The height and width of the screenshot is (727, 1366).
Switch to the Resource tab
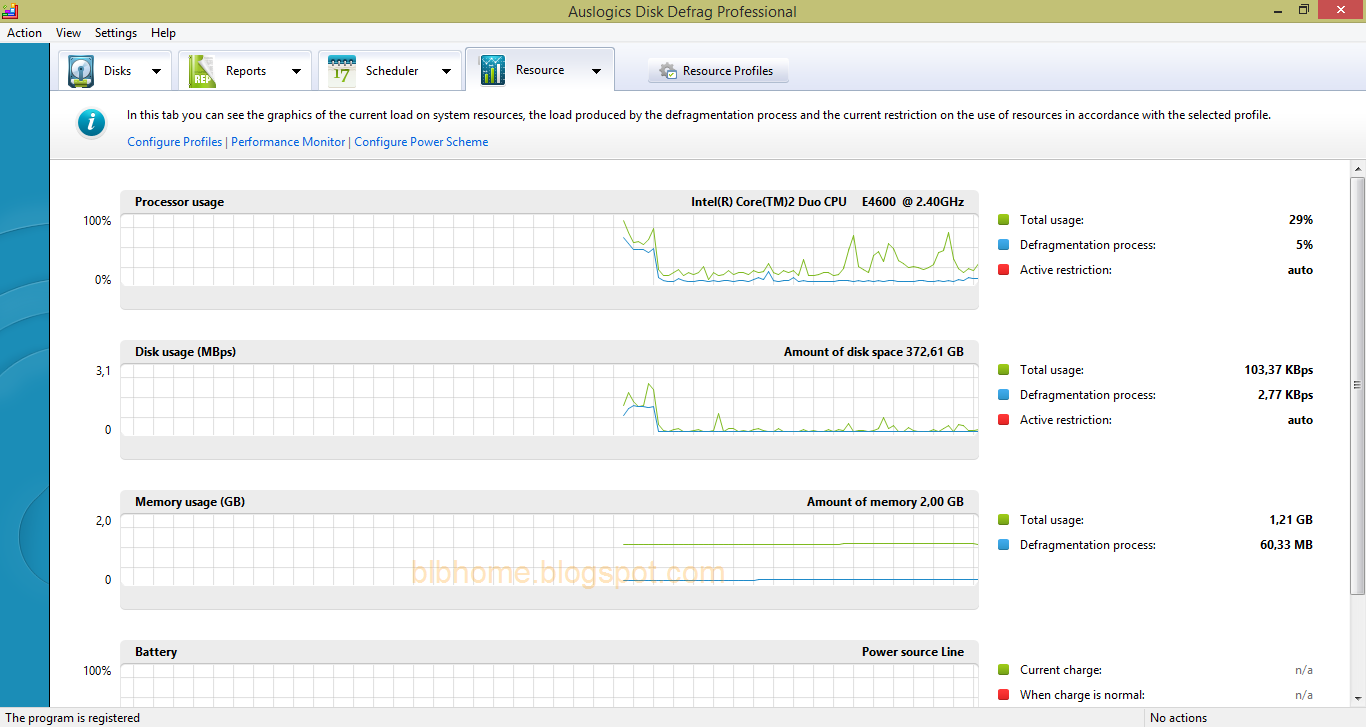(x=539, y=70)
